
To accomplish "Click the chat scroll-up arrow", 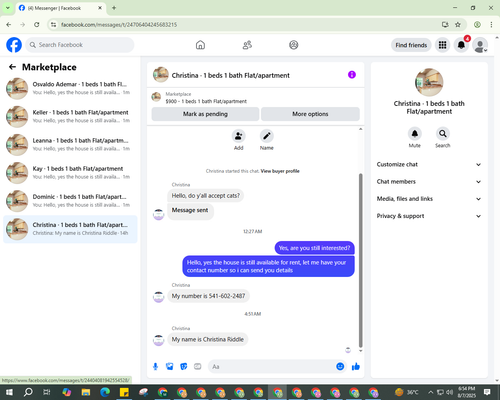I will (x=360, y=129).
